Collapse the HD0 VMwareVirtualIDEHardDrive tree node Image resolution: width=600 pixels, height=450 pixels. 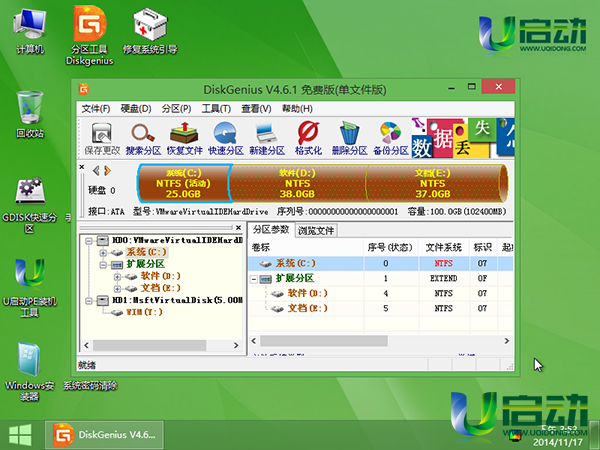89,241
